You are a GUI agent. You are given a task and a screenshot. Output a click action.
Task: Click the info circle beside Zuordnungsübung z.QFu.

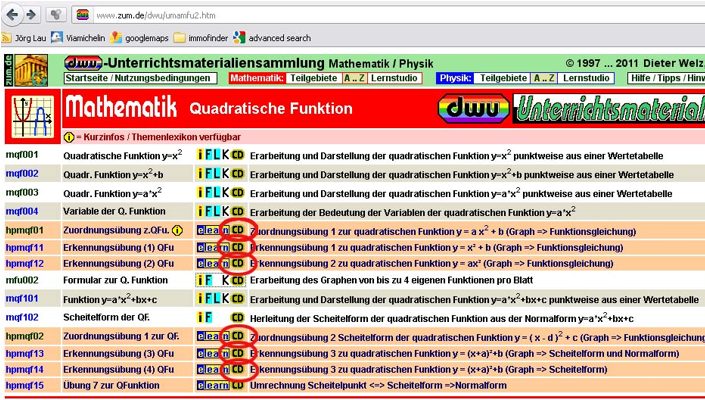coord(177,230)
